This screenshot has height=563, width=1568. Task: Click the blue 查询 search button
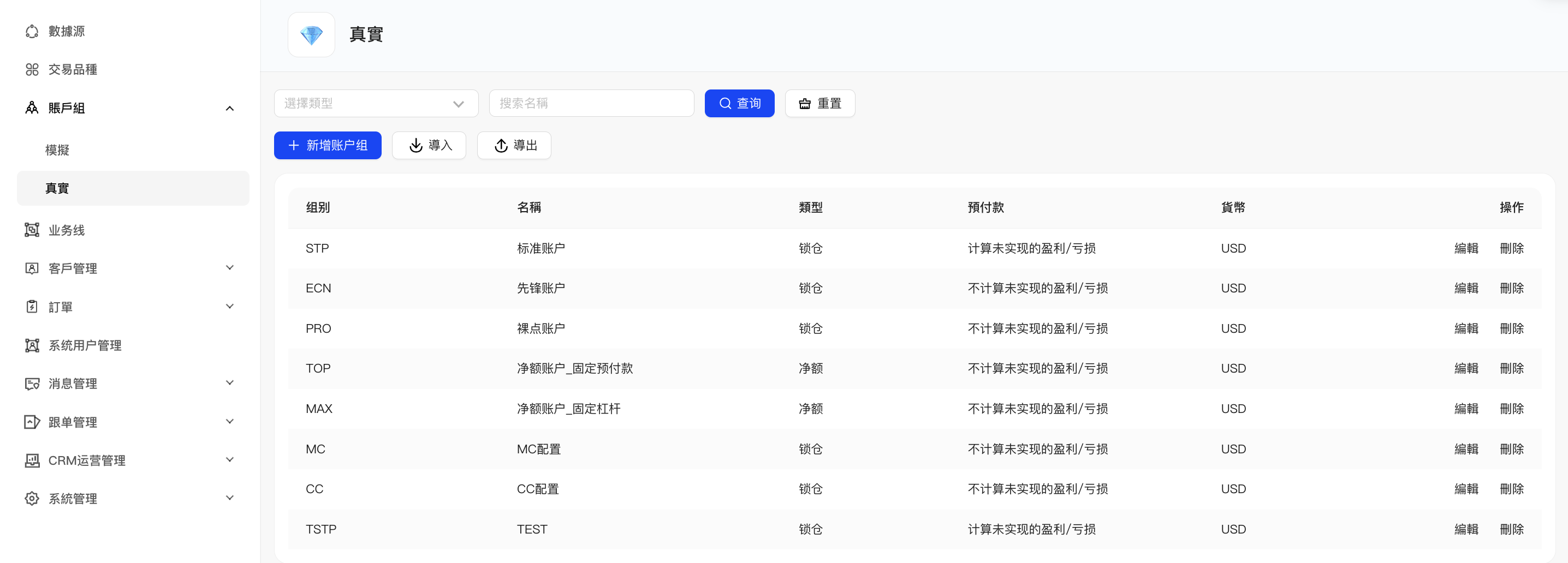[739, 103]
